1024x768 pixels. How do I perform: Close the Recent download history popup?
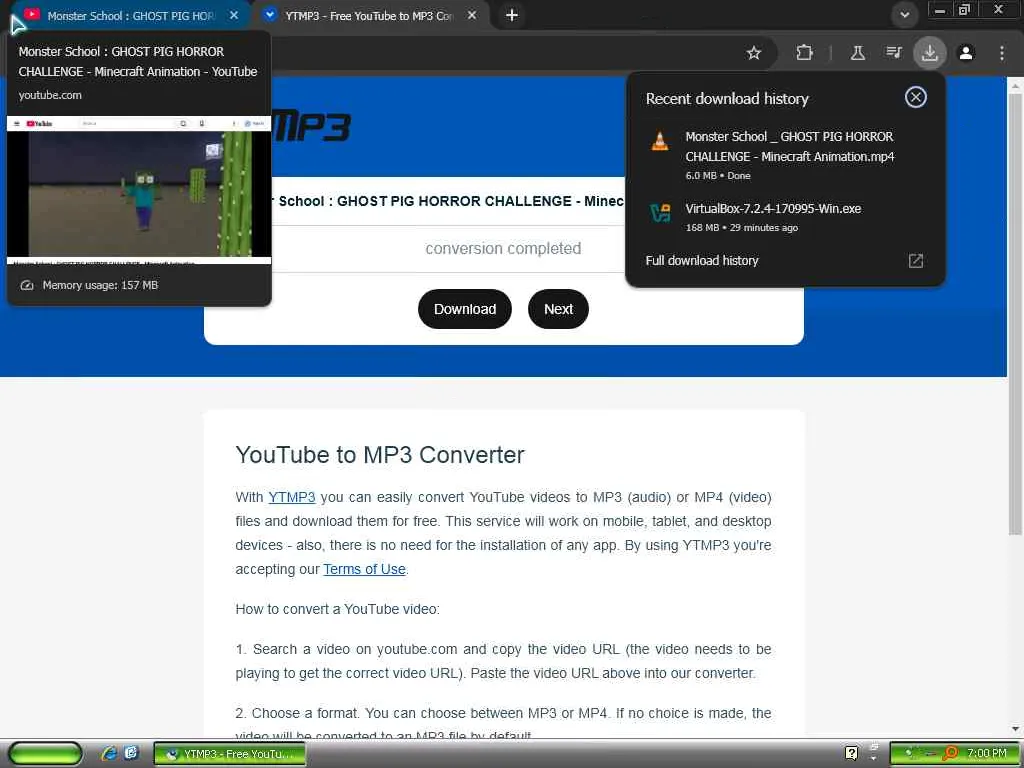[916, 97]
